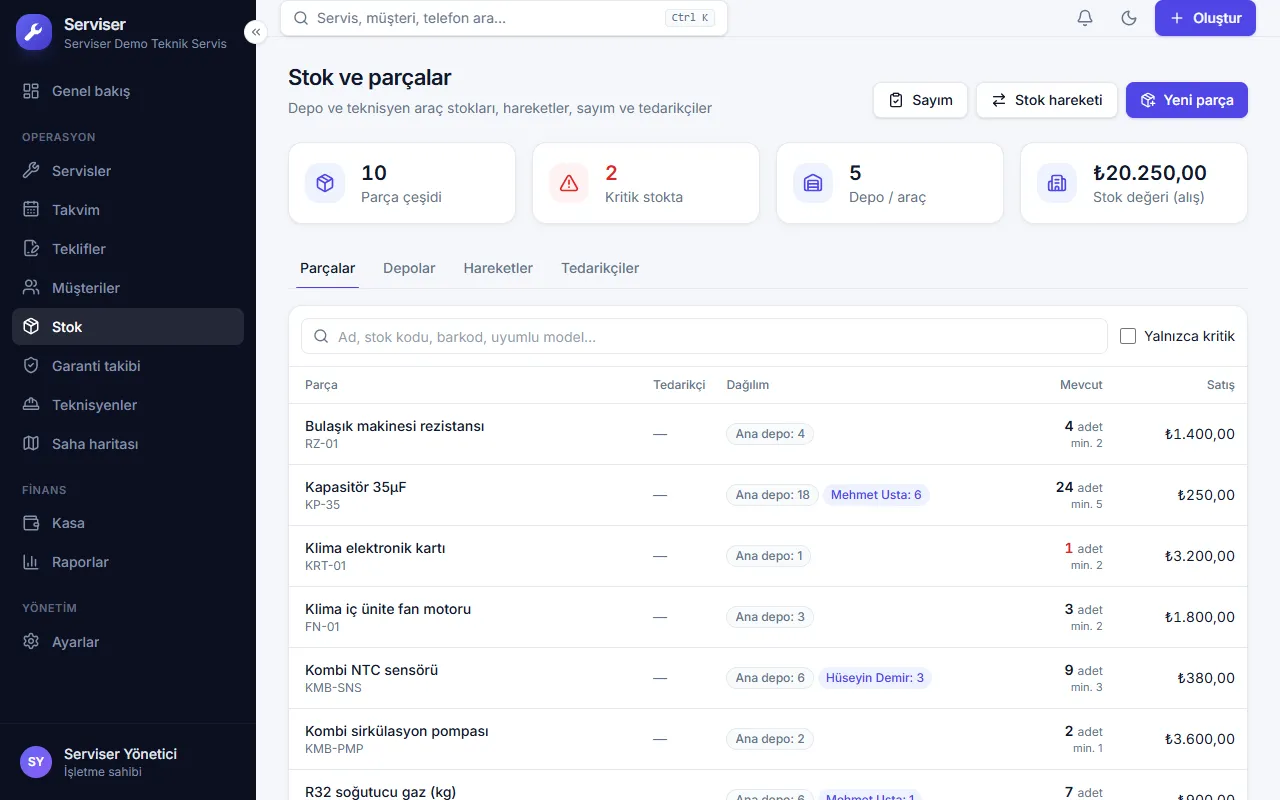Click the Mehmet Usta: 6 chip
The width and height of the screenshot is (1280, 800).
tap(876, 495)
